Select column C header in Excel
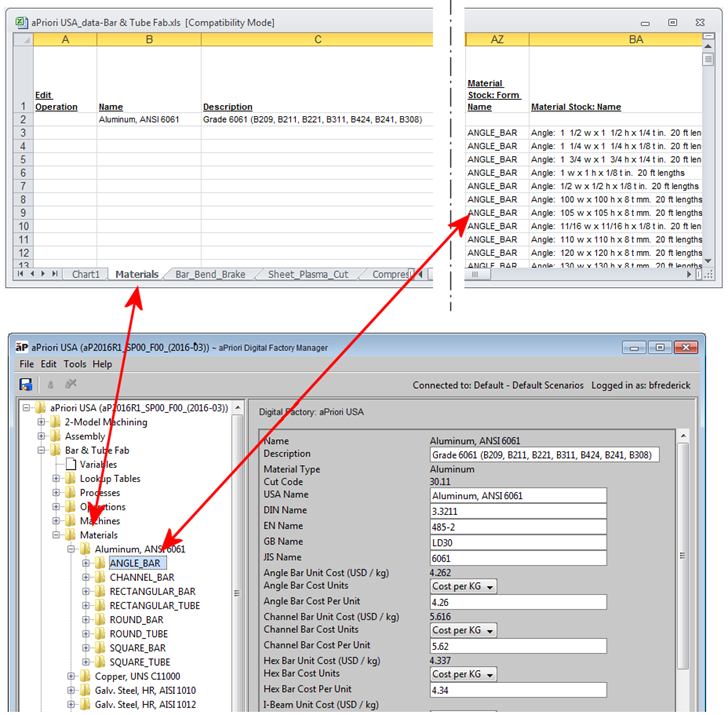The width and height of the screenshot is (728, 715). [317, 39]
